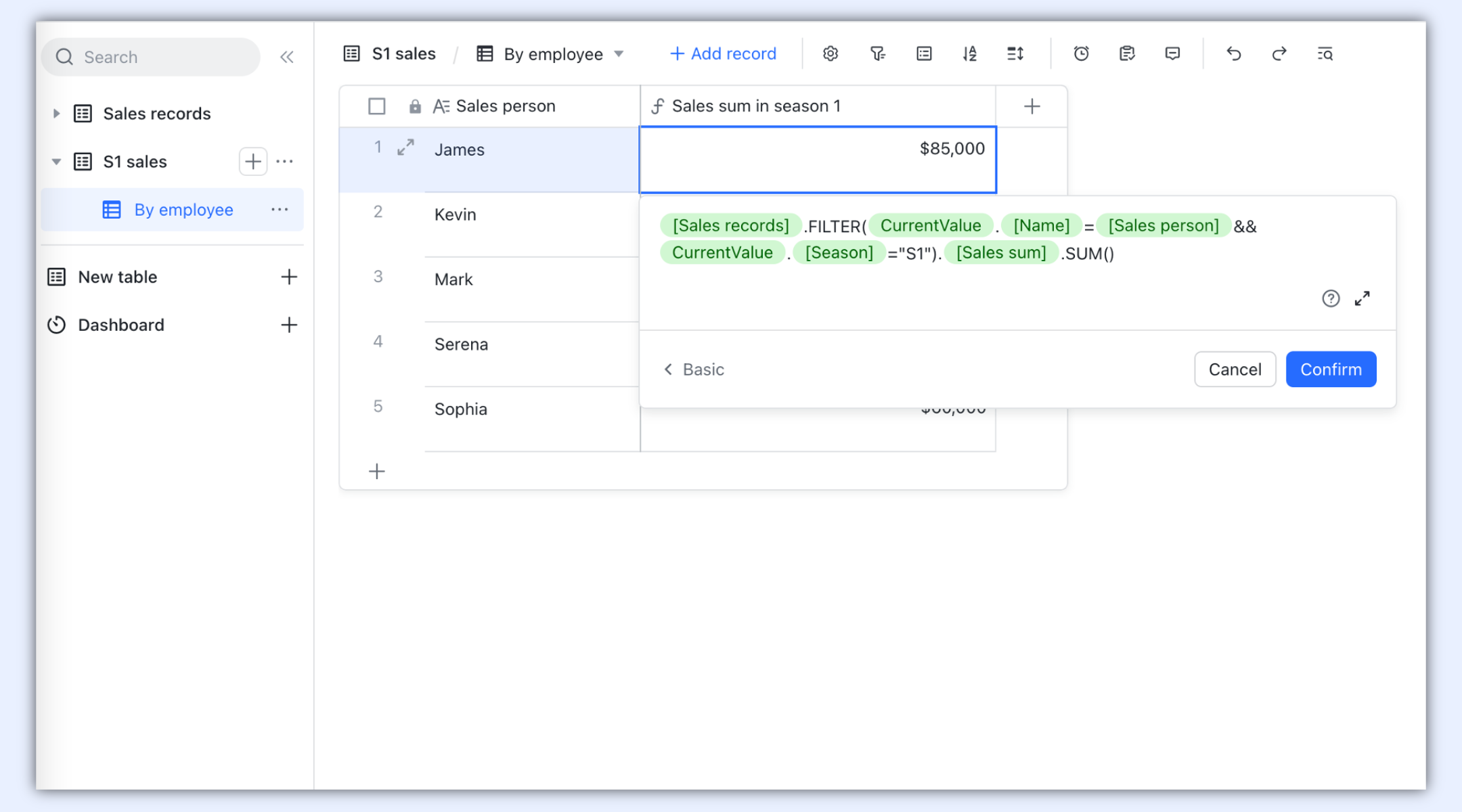
Task: Collapse the S1 sales table tree
Action: (57, 162)
